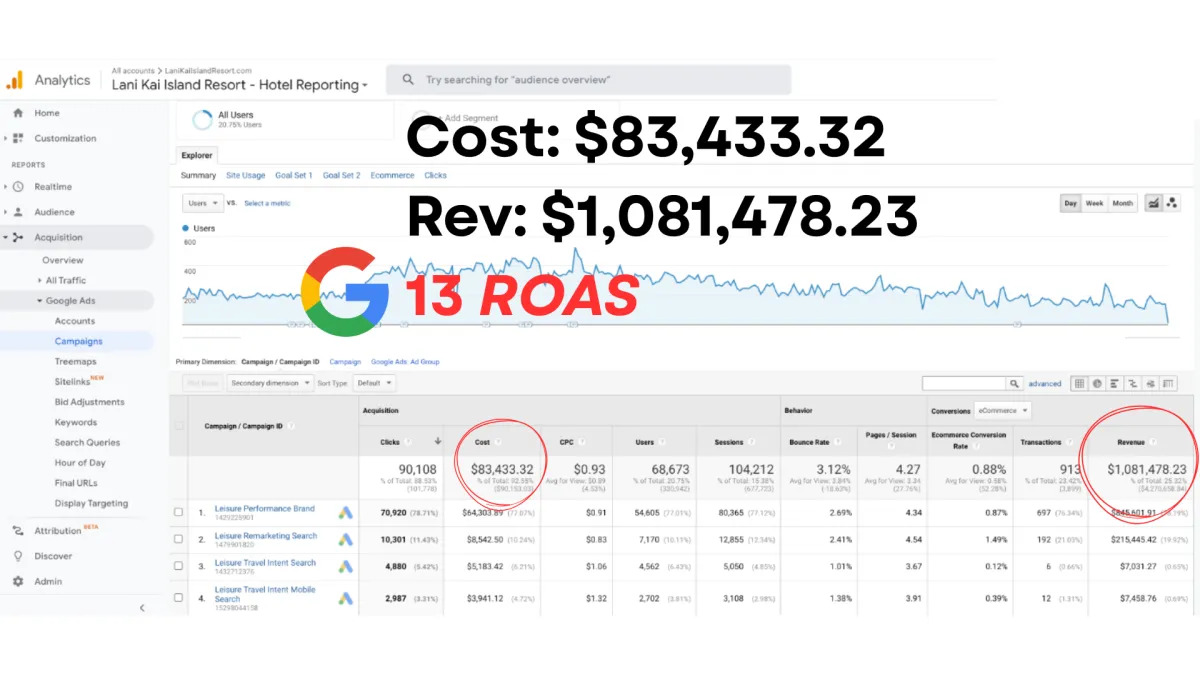The width and height of the screenshot is (1200, 675).
Task: Click the Select a metric link
Action: click(268, 203)
